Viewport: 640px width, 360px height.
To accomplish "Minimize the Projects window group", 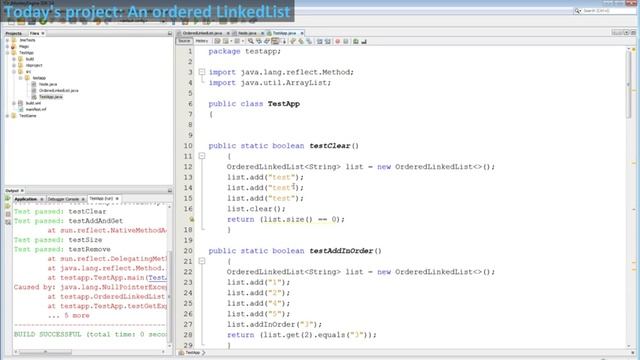I will point(170,33).
